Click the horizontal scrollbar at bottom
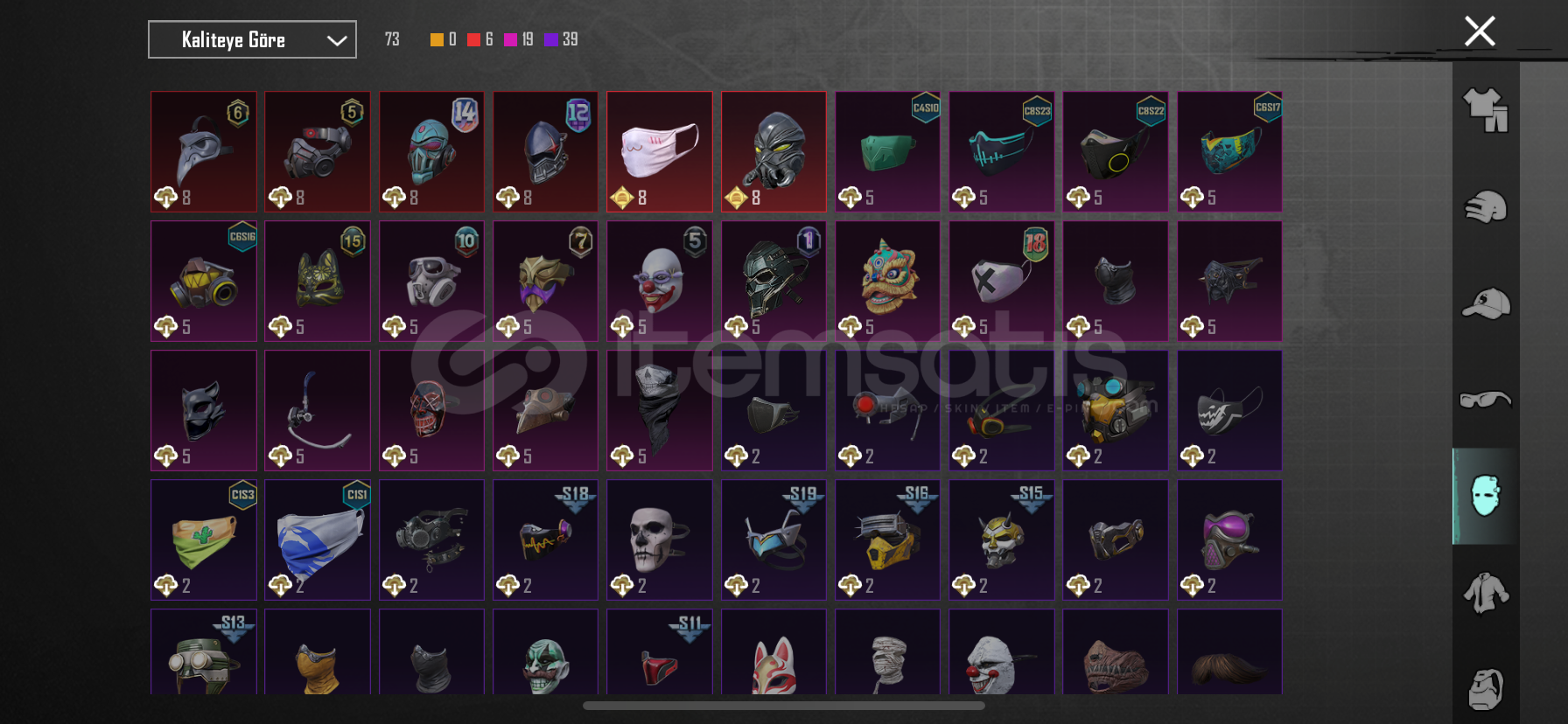 [x=783, y=706]
